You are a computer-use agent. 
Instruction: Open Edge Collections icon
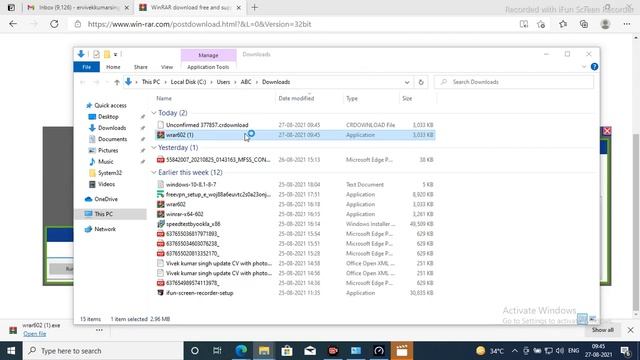click(x=584, y=24)
